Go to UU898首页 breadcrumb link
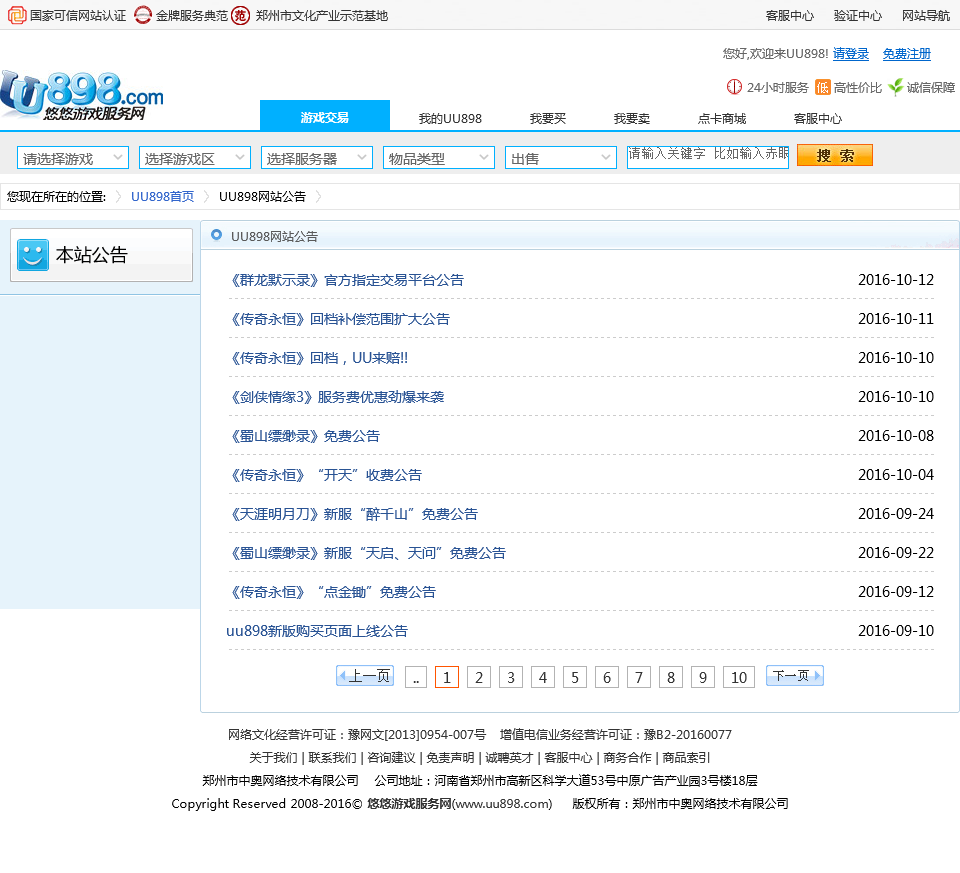Screen dimensions: 960x873 point(162,197)
